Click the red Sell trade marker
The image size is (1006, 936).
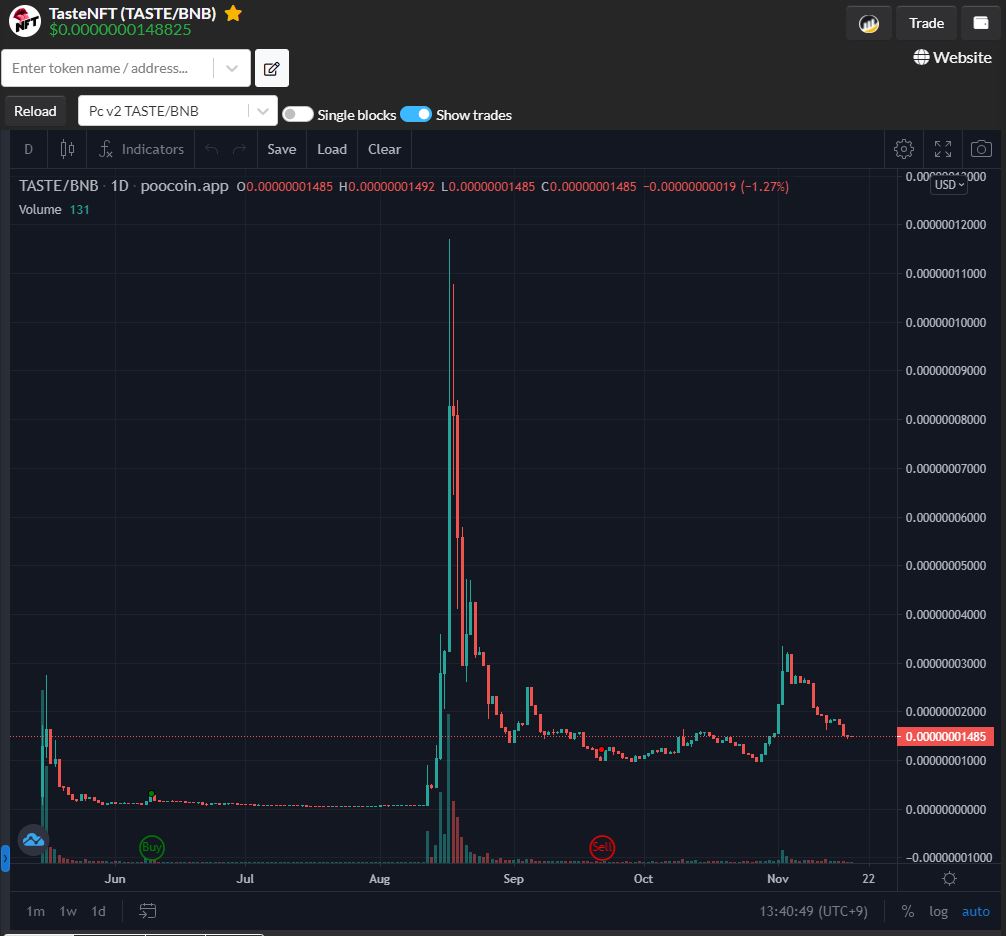point(602,847)
